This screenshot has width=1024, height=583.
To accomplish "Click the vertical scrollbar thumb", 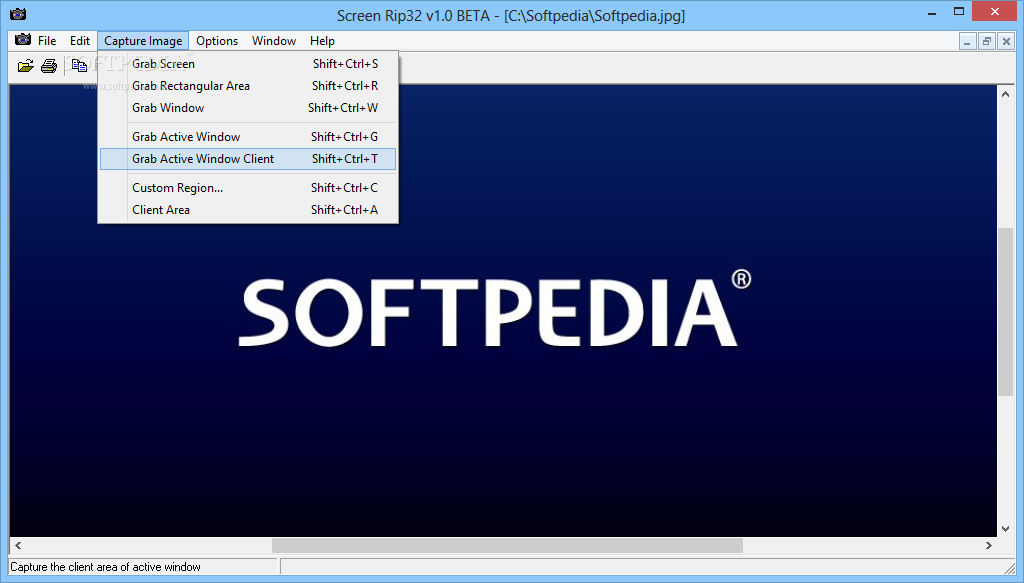I will tap(1005, 311).
